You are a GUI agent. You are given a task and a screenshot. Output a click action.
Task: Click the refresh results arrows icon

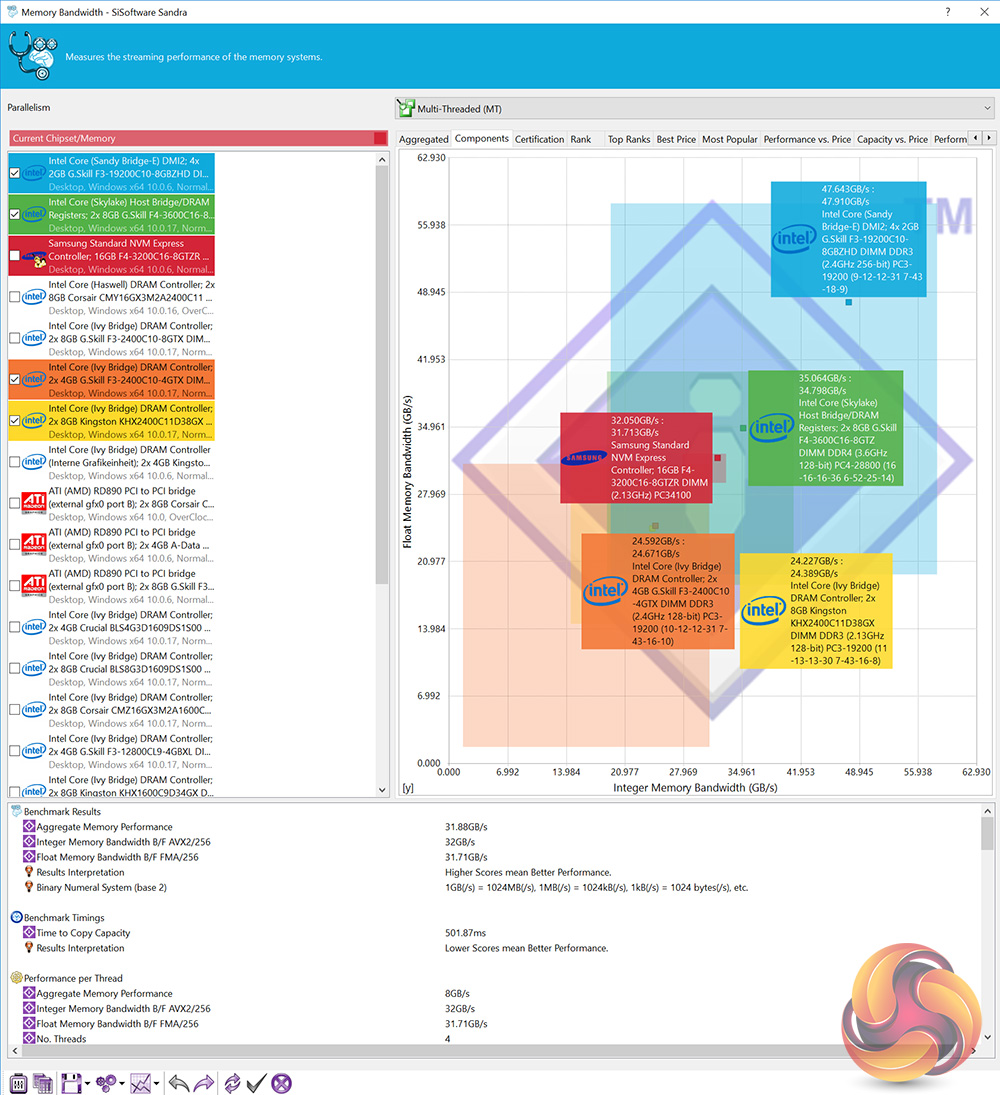tap(232, 1083)
